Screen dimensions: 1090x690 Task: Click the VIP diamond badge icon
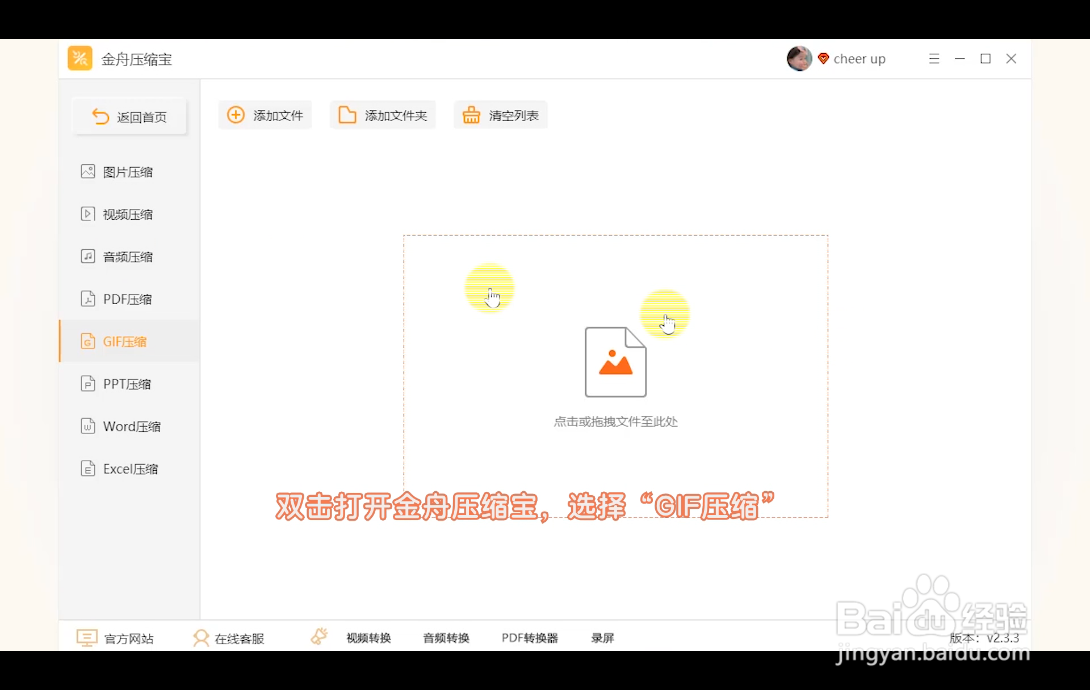(823, 59)
